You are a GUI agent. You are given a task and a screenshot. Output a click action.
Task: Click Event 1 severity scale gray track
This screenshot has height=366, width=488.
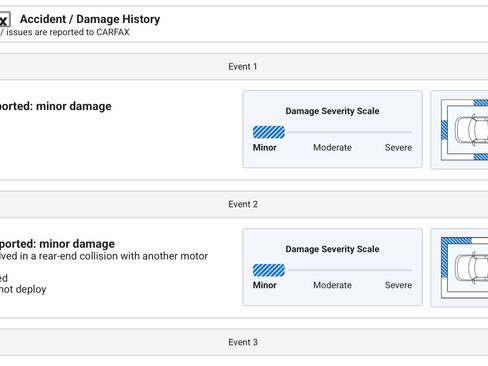coord(350,132)
